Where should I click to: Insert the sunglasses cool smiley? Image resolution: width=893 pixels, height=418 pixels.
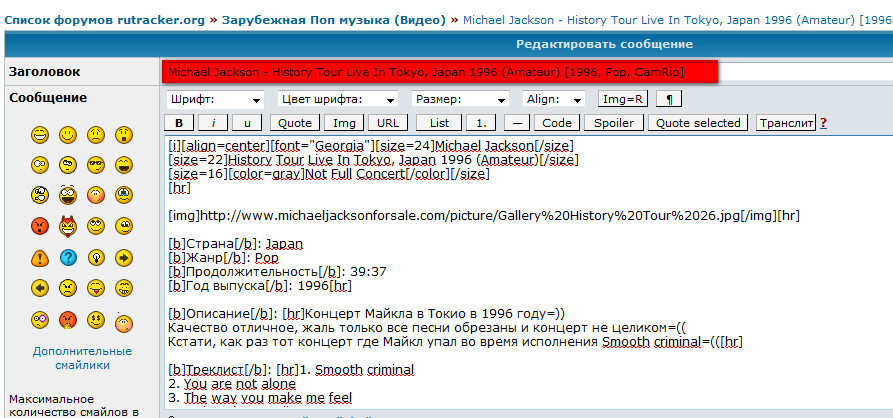[x=96, y=164]
